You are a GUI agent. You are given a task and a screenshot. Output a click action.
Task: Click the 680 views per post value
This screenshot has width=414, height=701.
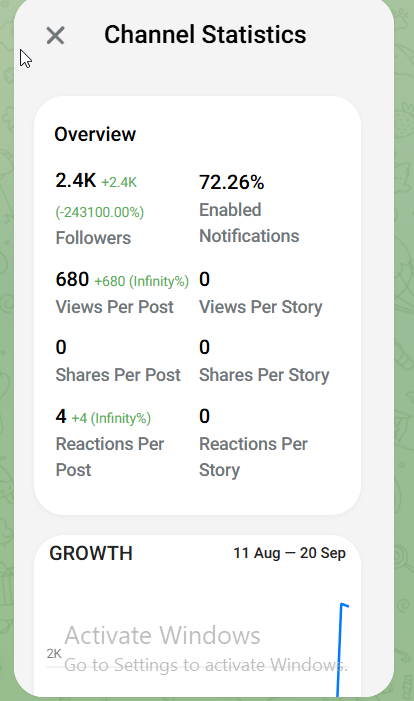(x=72, y=279)
